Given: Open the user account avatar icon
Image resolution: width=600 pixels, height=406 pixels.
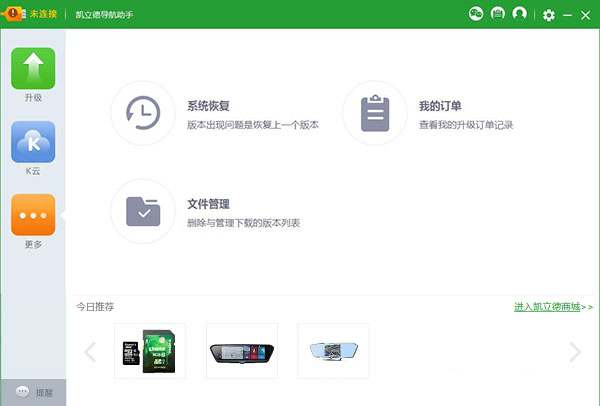Looking at the screenshot, I should (520, 14).
